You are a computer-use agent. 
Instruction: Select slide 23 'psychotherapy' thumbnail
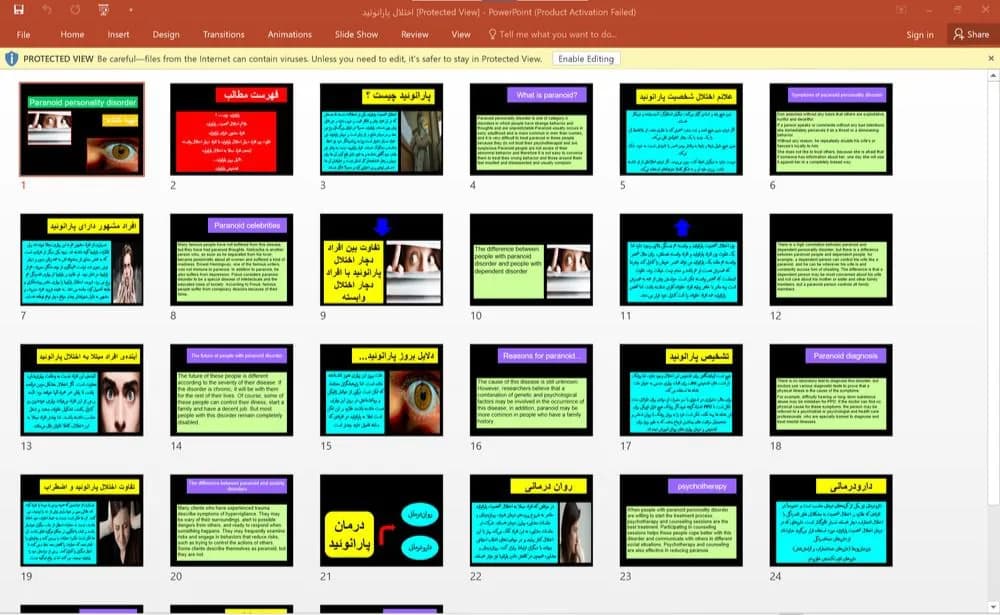click(x=681, y=521)
